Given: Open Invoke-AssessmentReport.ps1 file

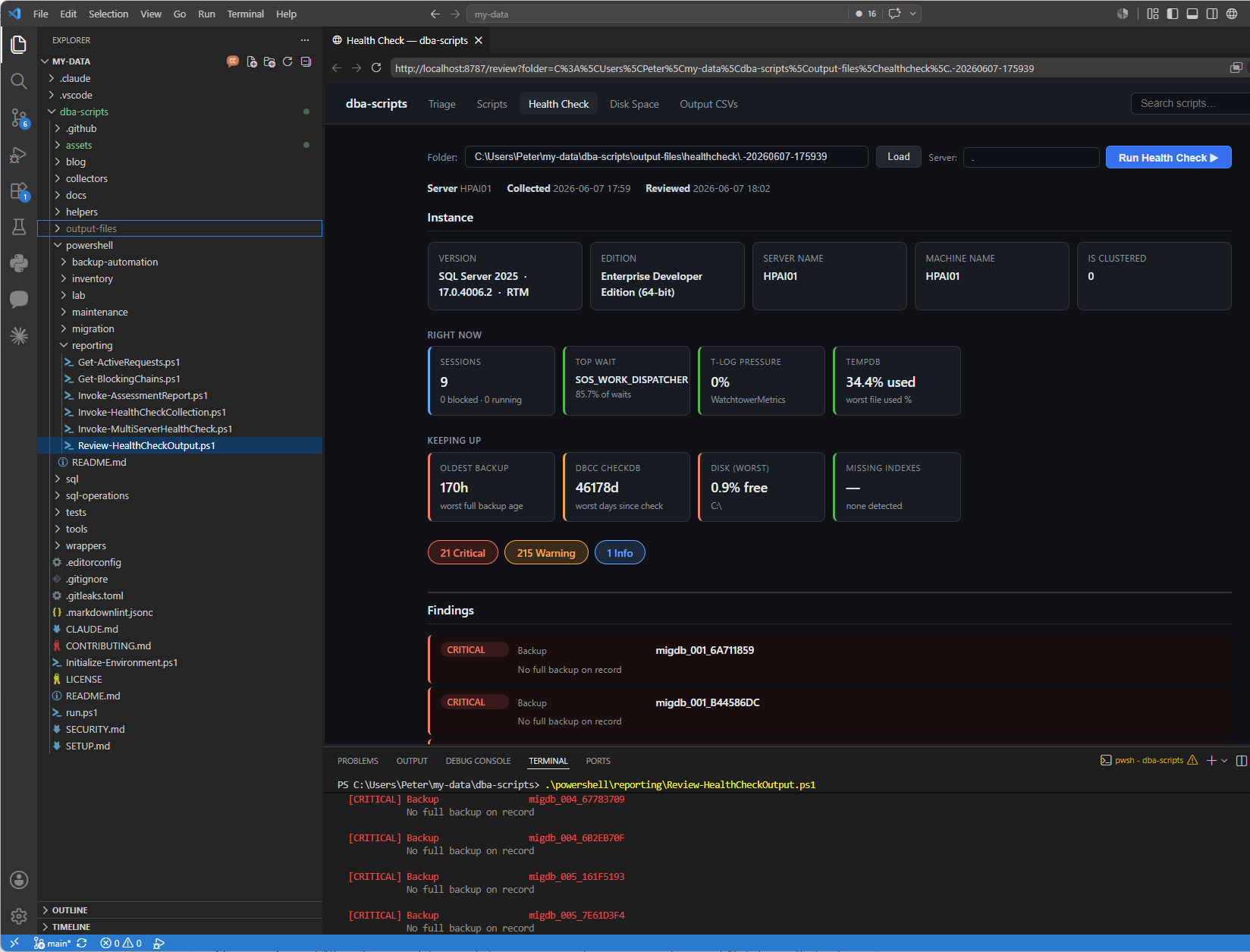Looking at the screenshot, I should tap(143, 395).
